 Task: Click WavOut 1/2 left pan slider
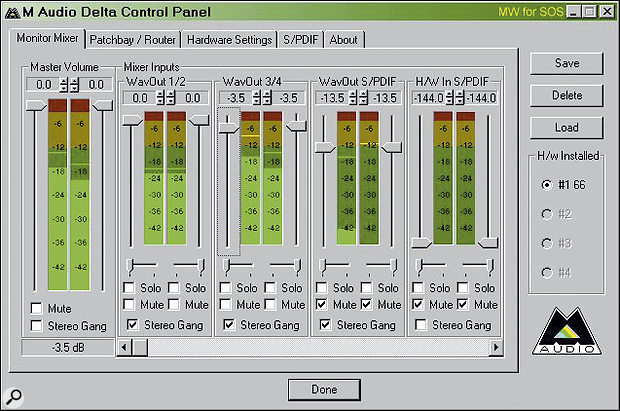point(130,266)
